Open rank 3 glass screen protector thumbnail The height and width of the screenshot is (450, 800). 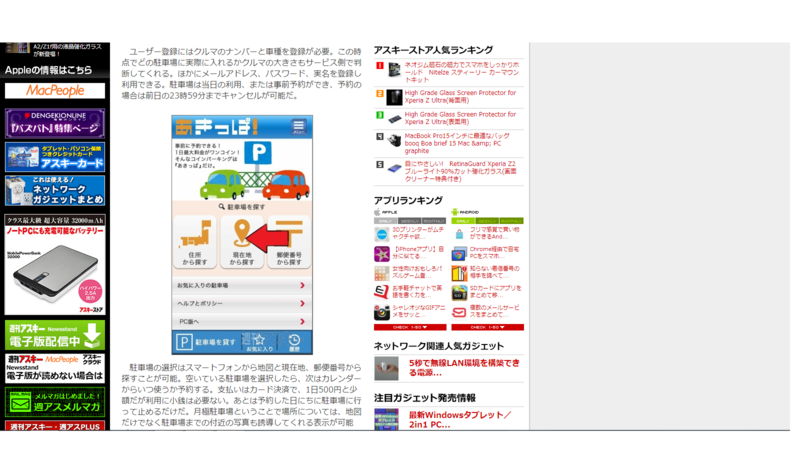tap(394, 119)
